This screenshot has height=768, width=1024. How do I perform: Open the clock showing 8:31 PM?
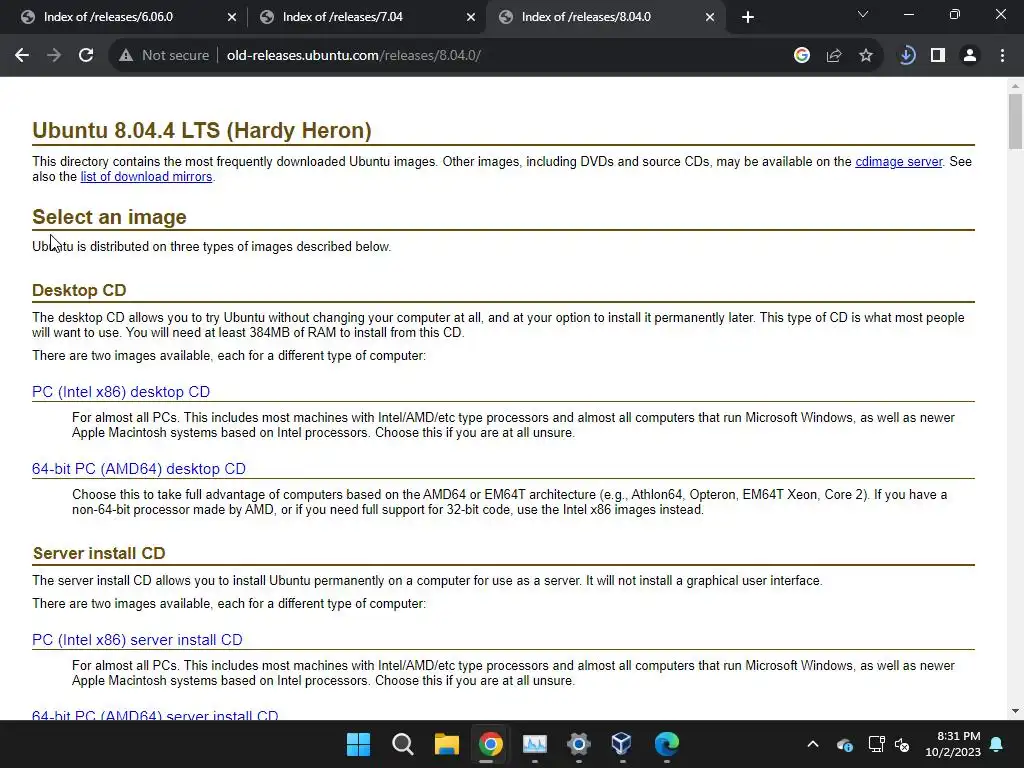coord(953,744)
